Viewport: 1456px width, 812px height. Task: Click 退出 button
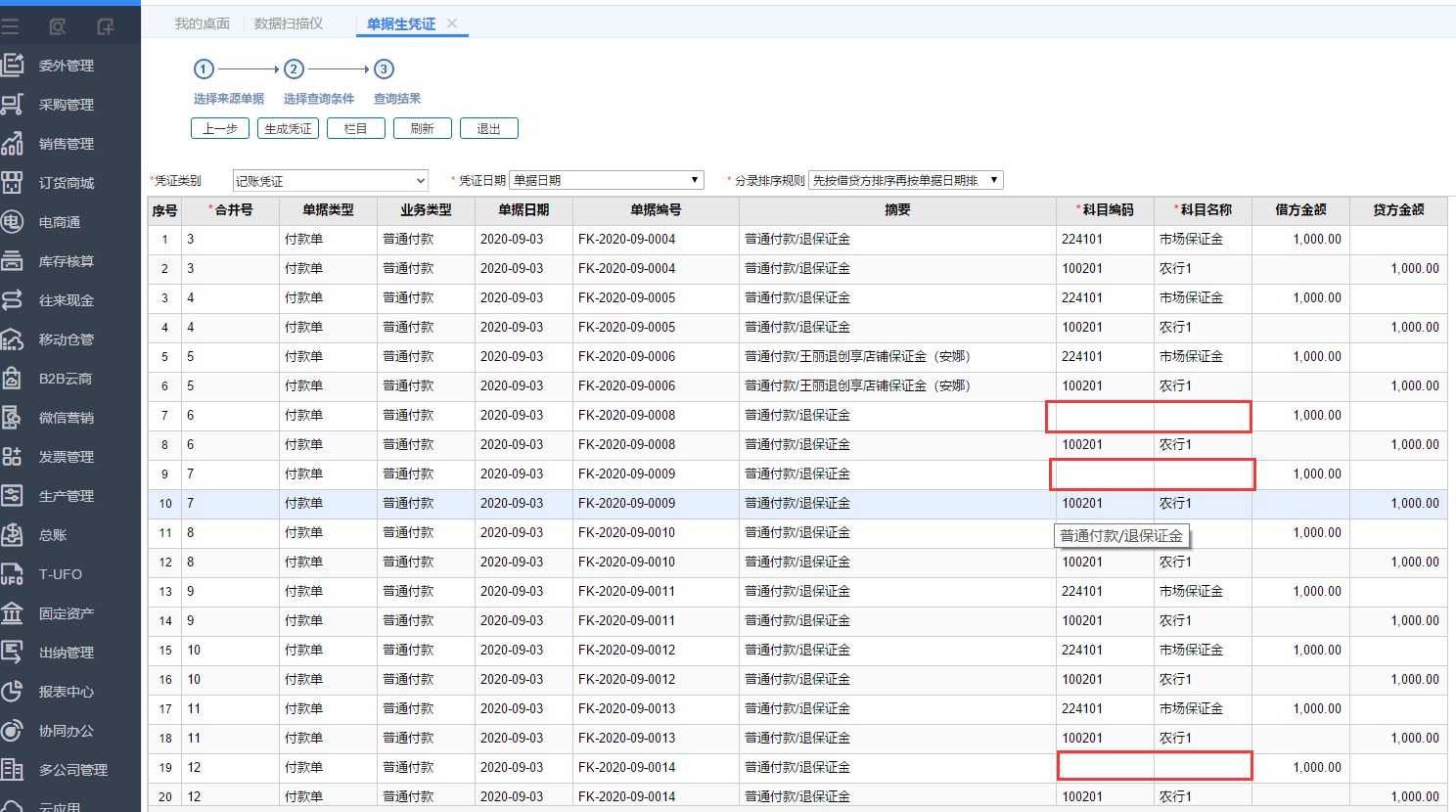click(x=489, y=128)
